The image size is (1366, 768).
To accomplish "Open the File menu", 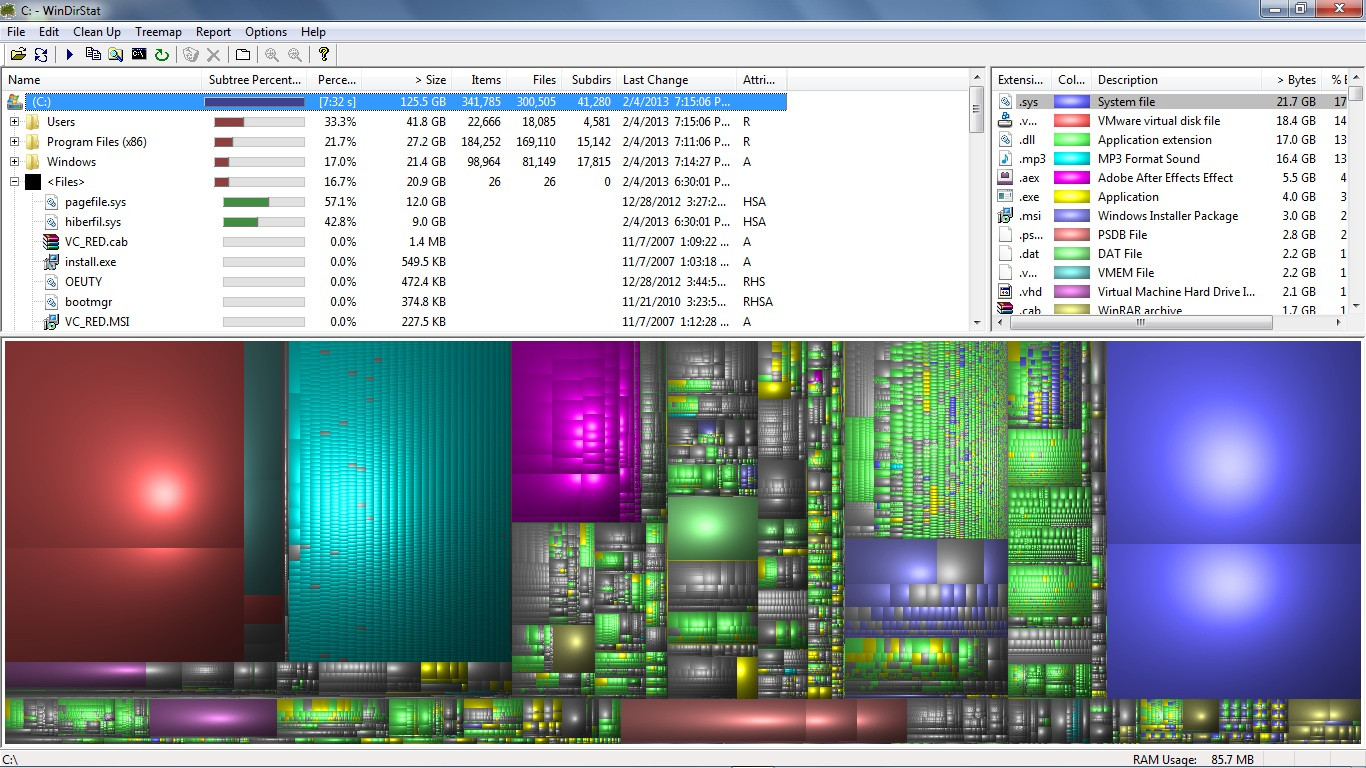I will [x=16, y=32].
